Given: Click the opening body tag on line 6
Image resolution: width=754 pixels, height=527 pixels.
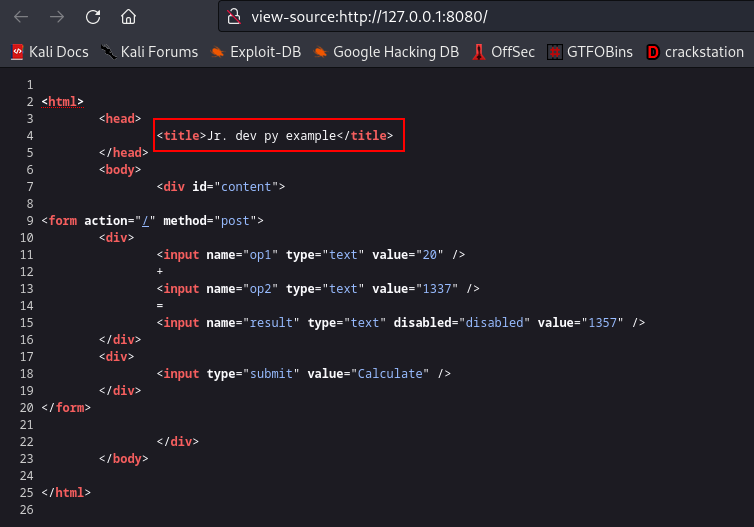Looking at the screenshot, I should (120, 170).
